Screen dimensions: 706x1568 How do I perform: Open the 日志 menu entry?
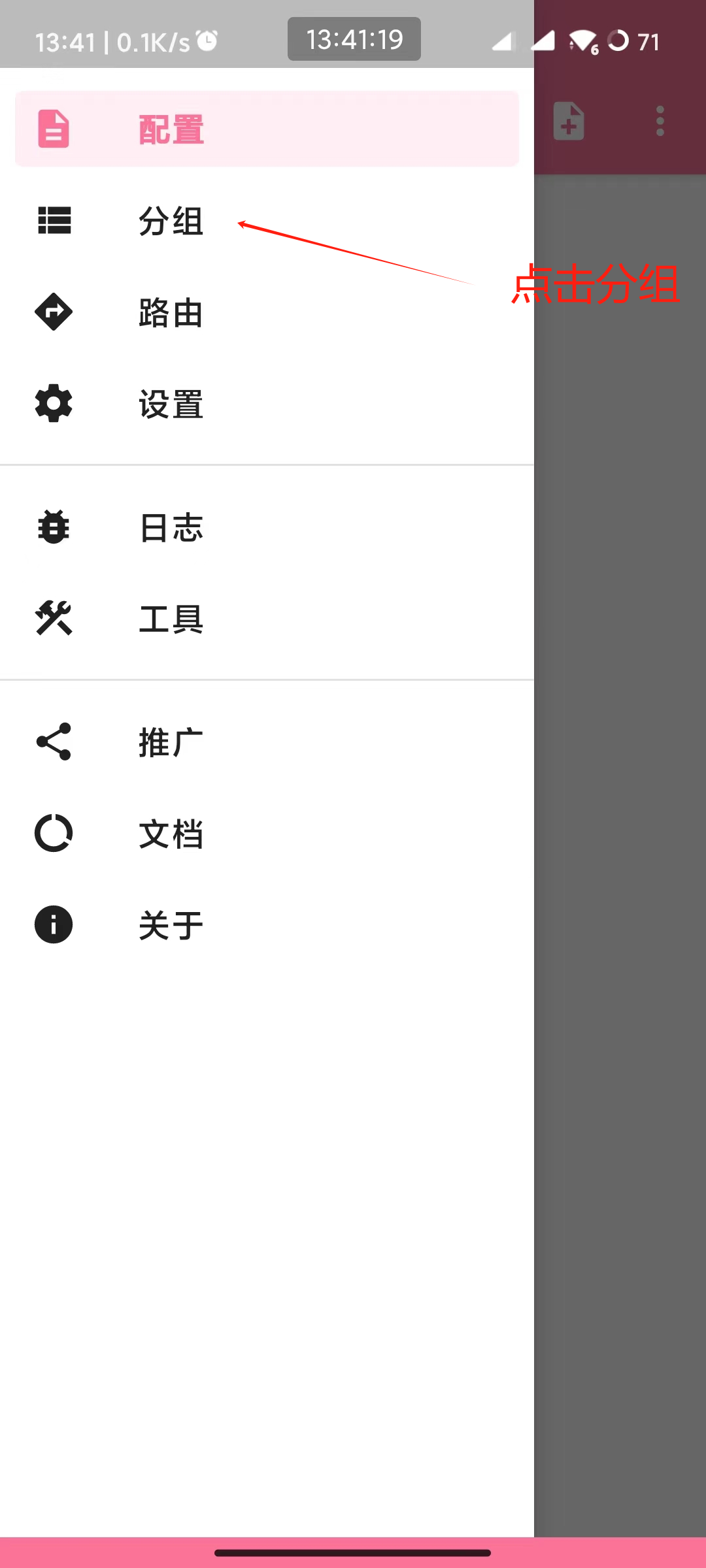pos(171,527)
